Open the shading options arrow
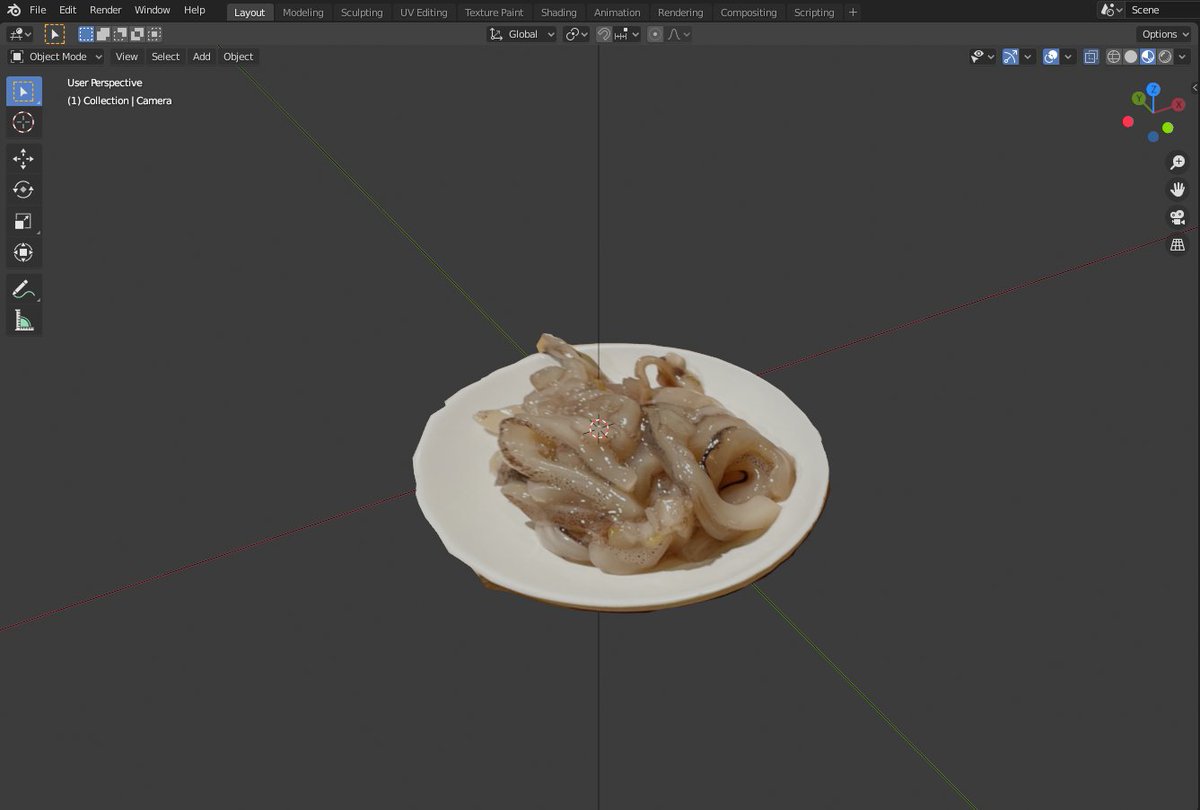Viewport: 1200px width, 810px height. point(1183,57)
